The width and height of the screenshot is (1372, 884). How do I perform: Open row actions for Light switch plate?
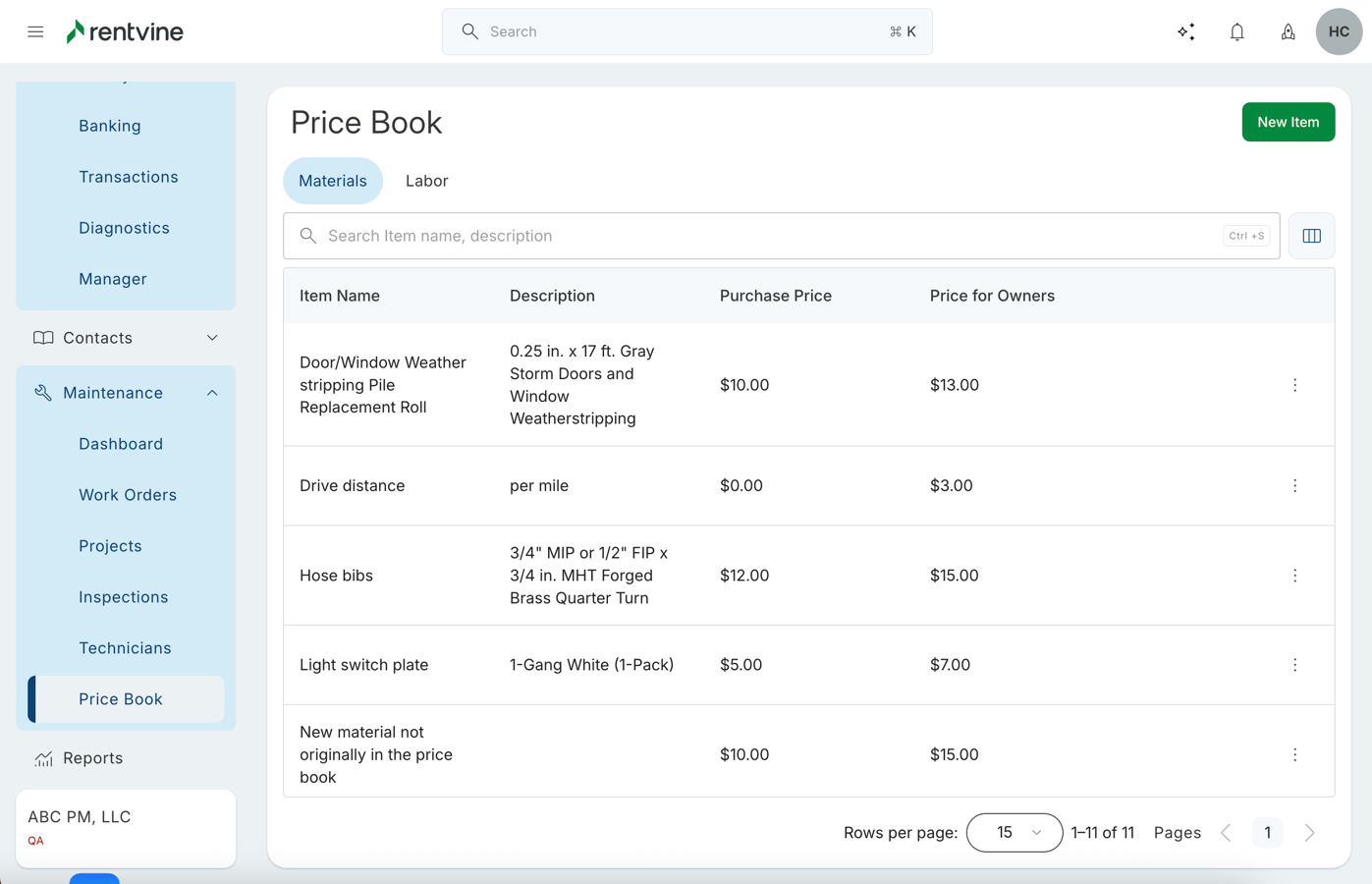pos(1294,665)
